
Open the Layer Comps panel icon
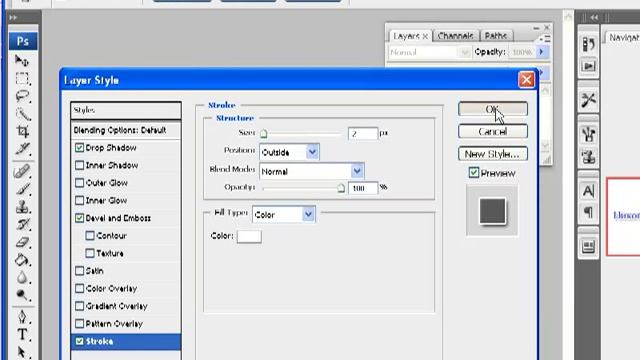pyautogui.click(x=588, y=247)
